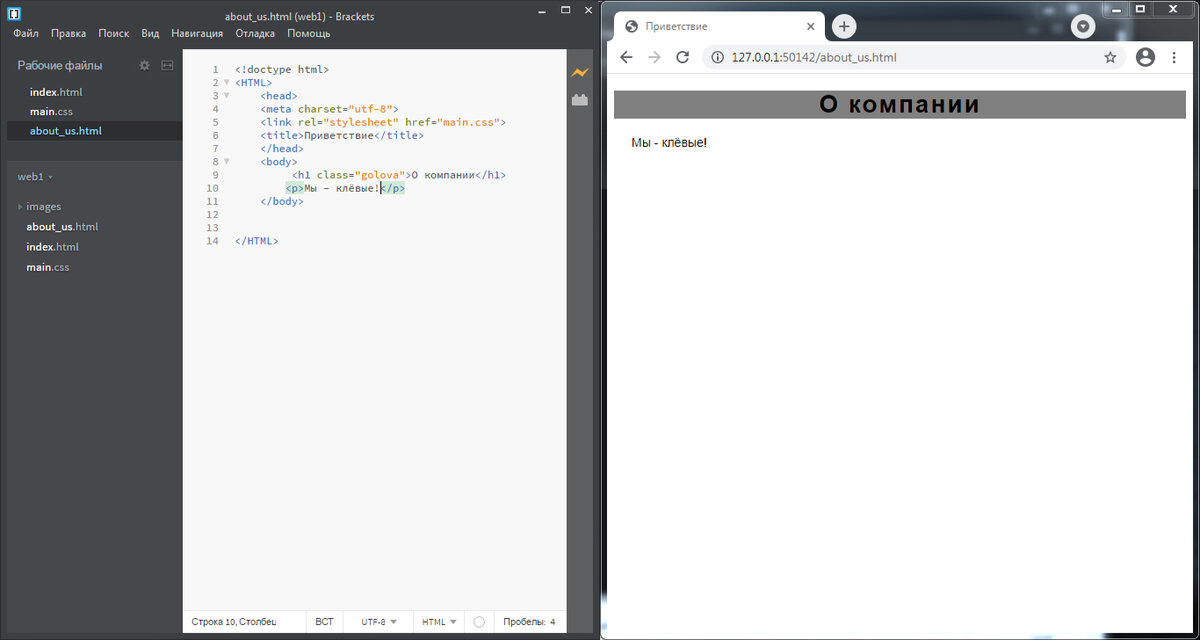Click the Chrome tab search arrow
Image resolution: width=1200 pixels, height=640 pixels.
(x=1083, y=26)
